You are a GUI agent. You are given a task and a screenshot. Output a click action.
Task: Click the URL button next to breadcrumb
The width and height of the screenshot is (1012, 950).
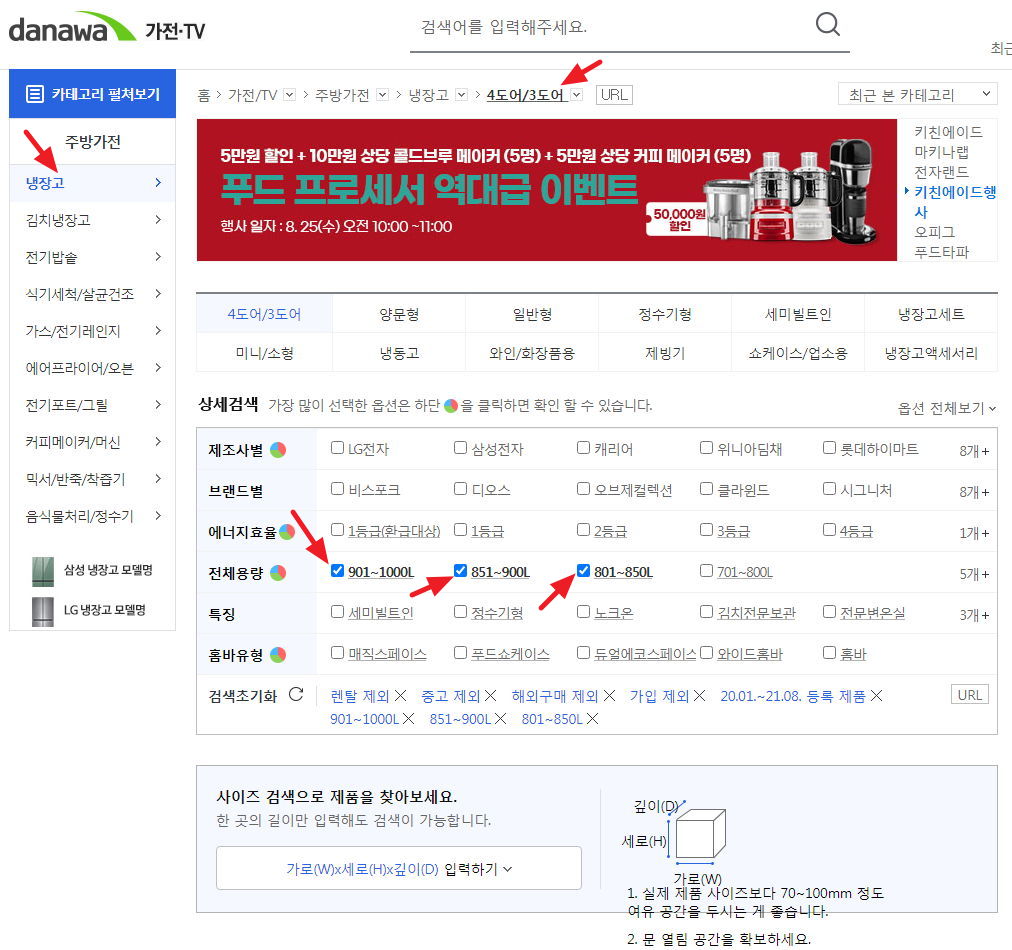pos(614,95)
